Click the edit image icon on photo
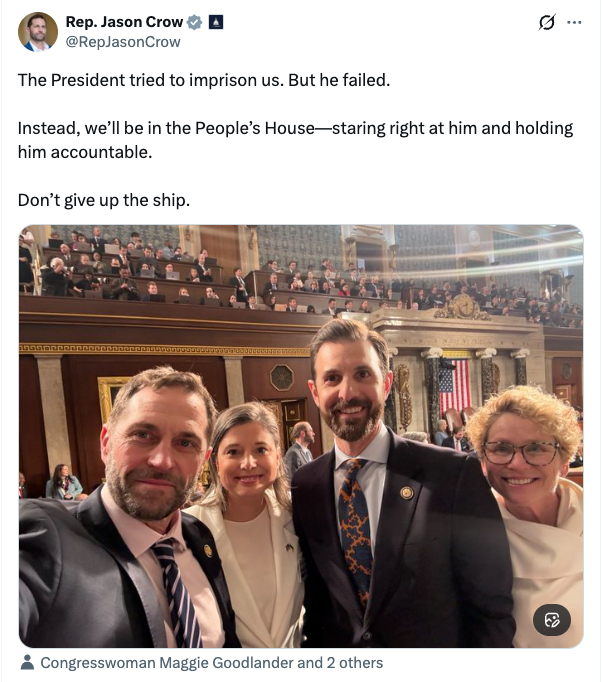602x682 pixels. (551, 620)
